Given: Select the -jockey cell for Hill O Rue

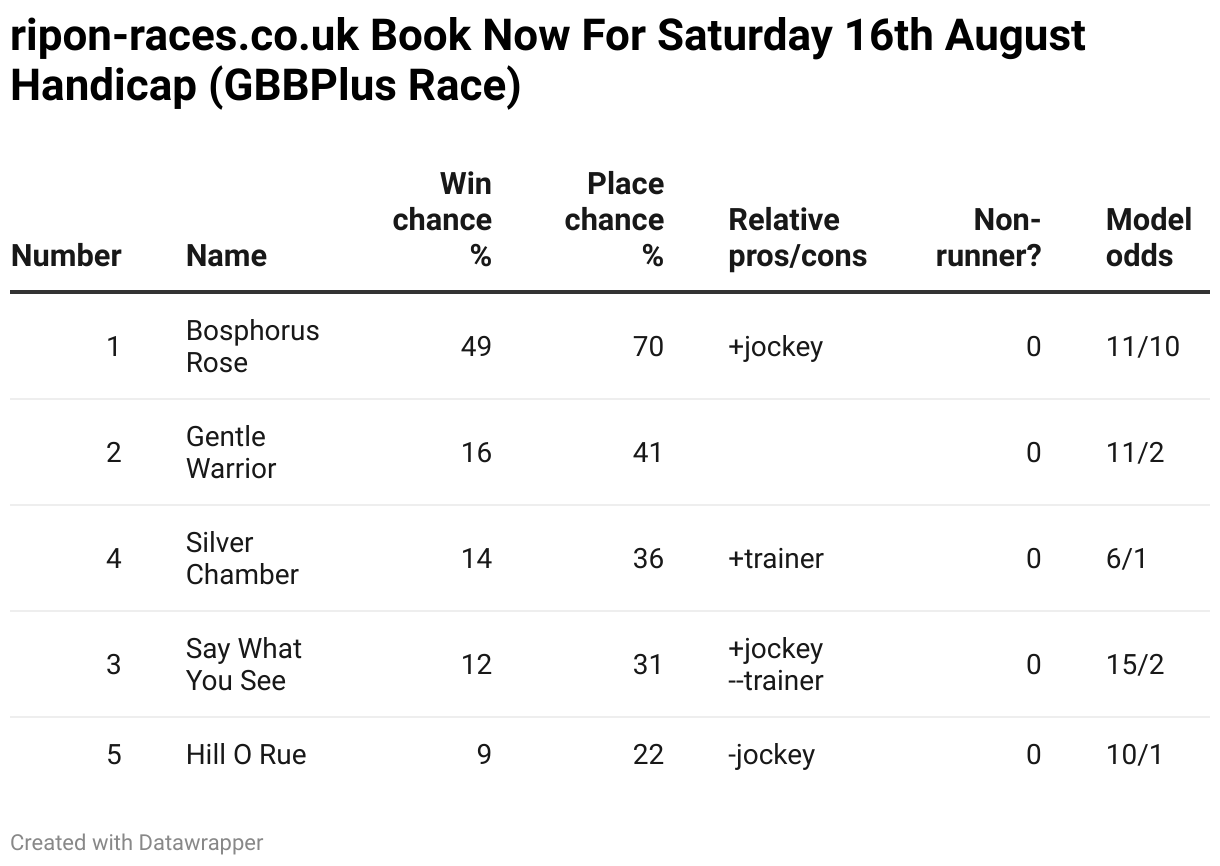Looking at the screenshot, I should (x=771, y=754).
